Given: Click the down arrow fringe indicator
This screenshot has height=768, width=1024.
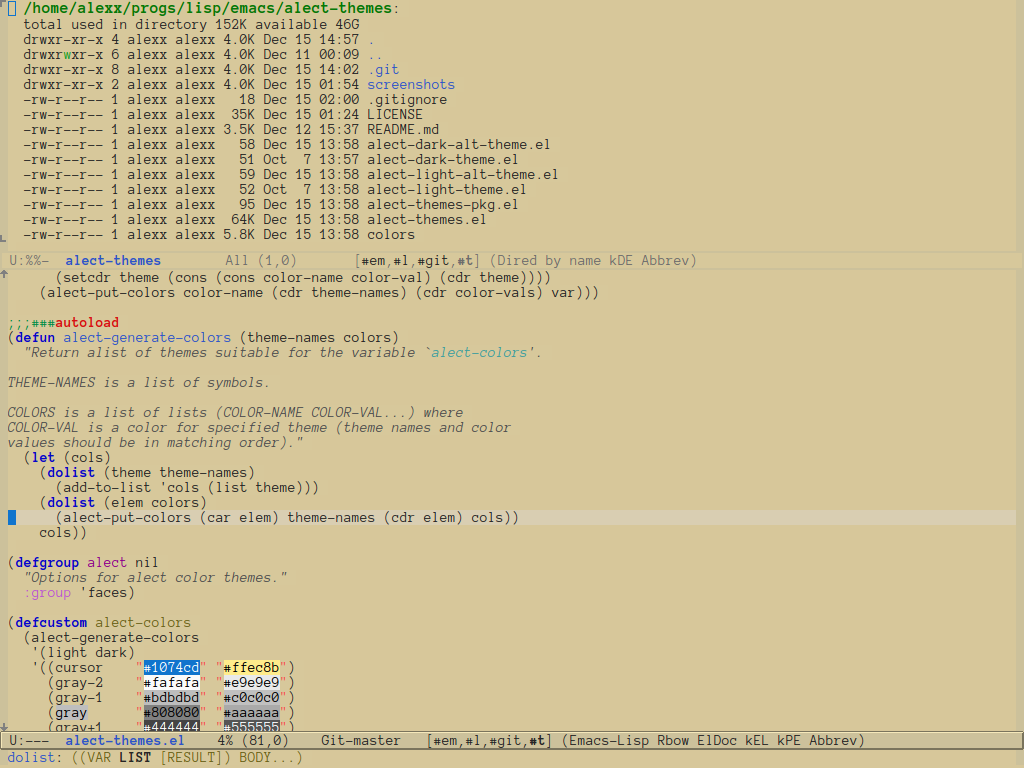Looking at the screenshot, I should pos(4,726).
